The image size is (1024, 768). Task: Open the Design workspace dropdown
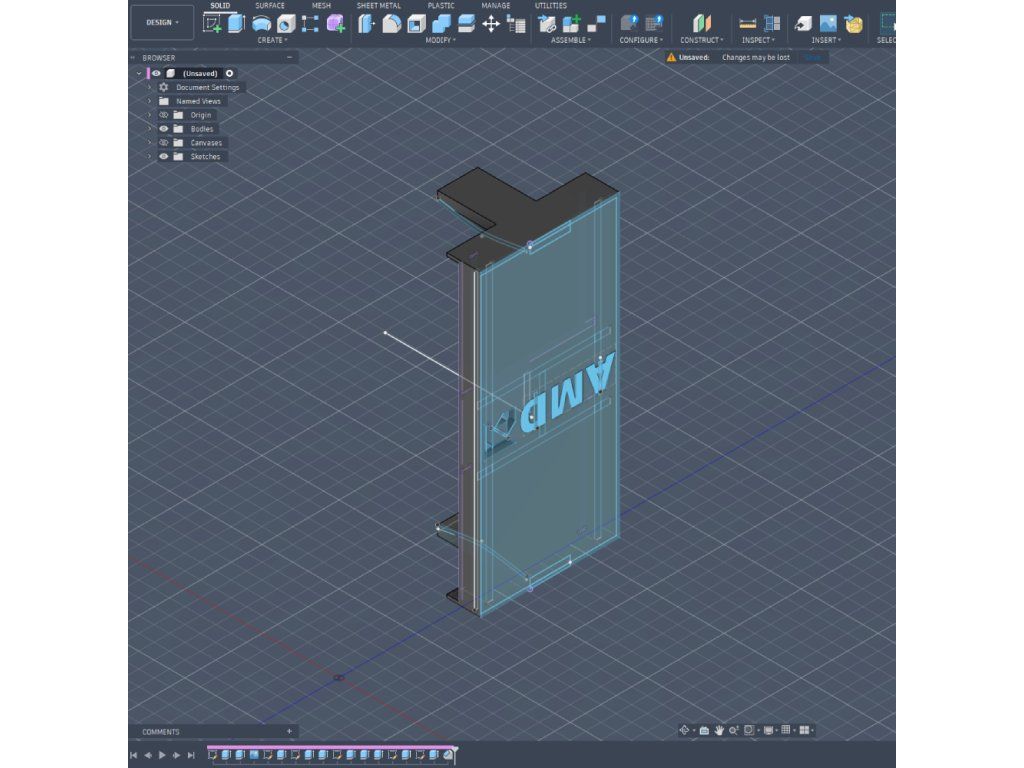tap(162, 22)
